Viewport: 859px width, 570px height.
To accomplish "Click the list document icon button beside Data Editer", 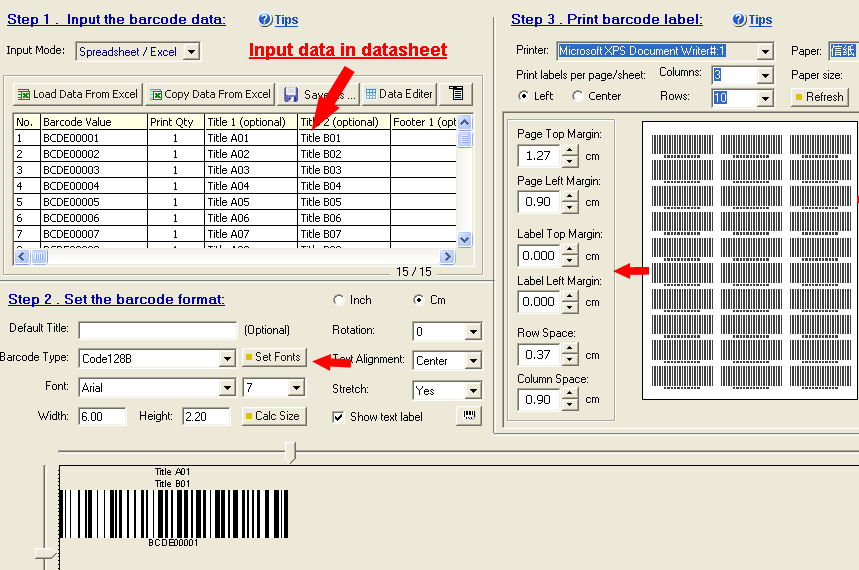I will (456, 94).
